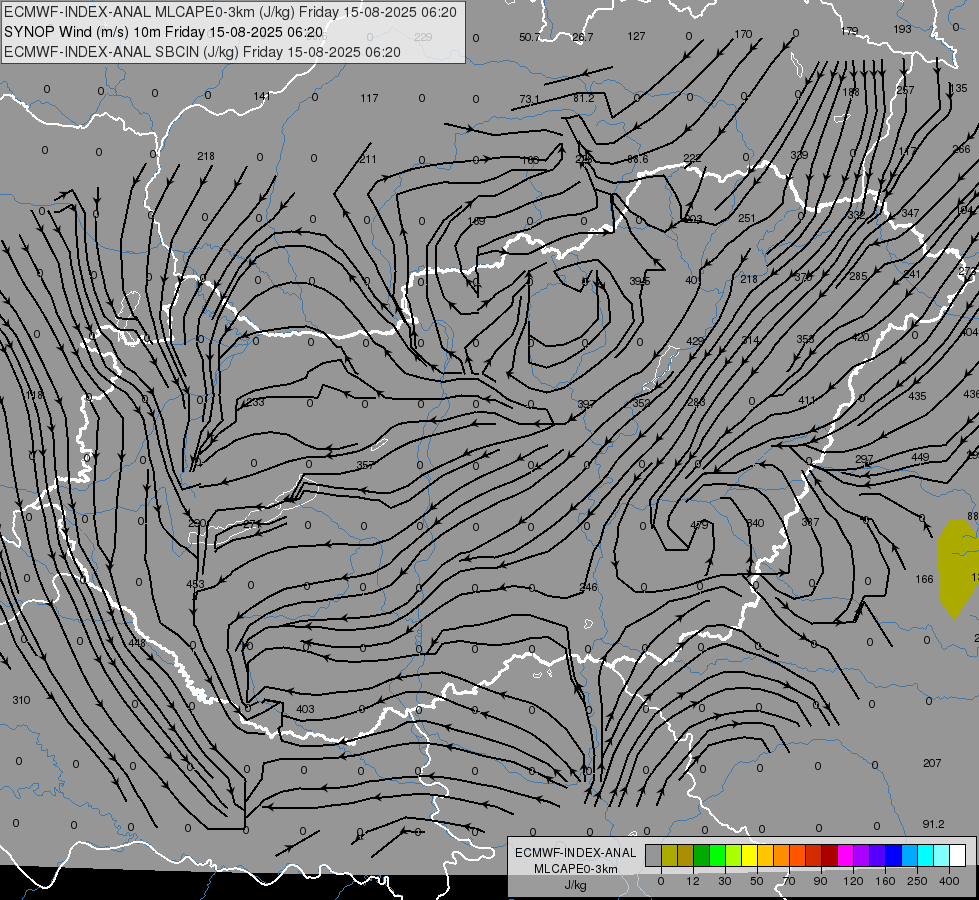
Task: Click the map value 233
Action: 255,402
